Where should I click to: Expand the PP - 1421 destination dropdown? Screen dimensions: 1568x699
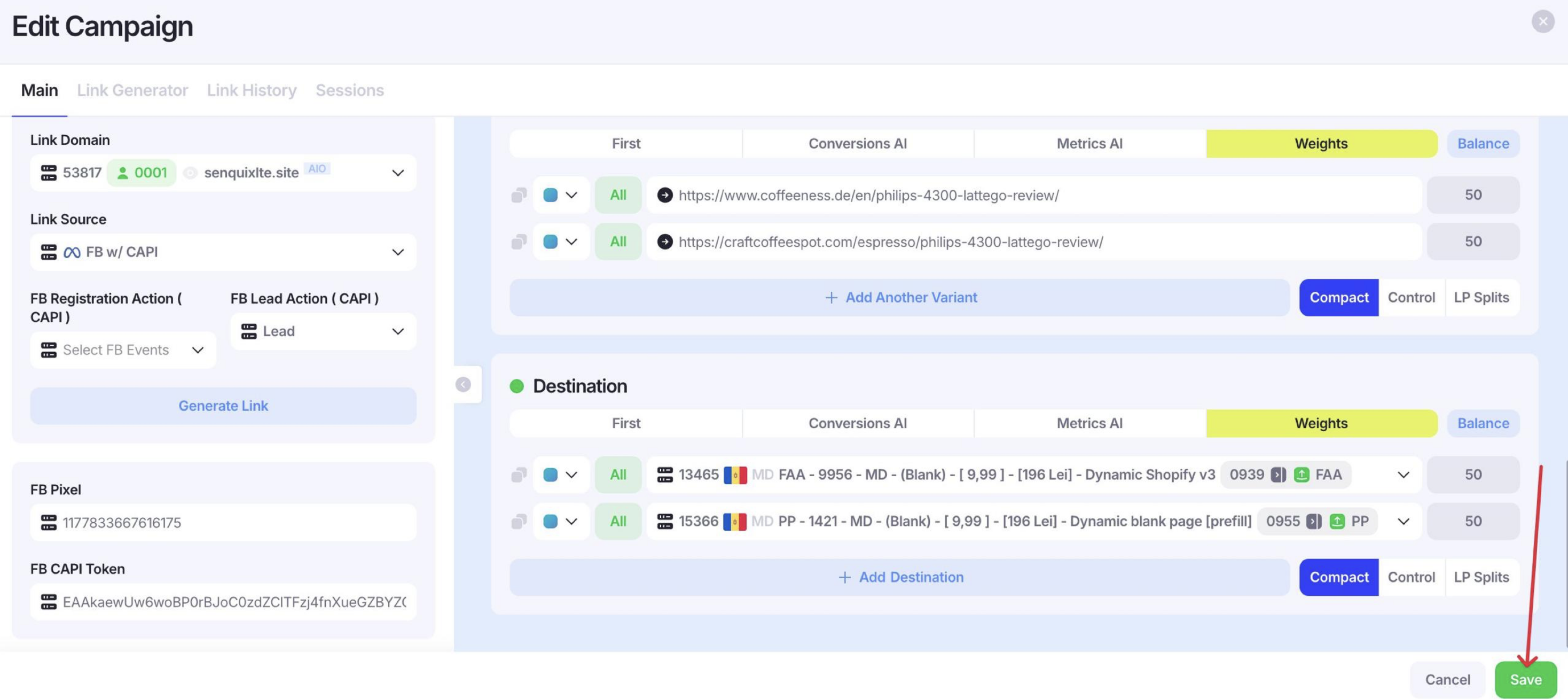pyautogui.click(x=1403, y=522)
